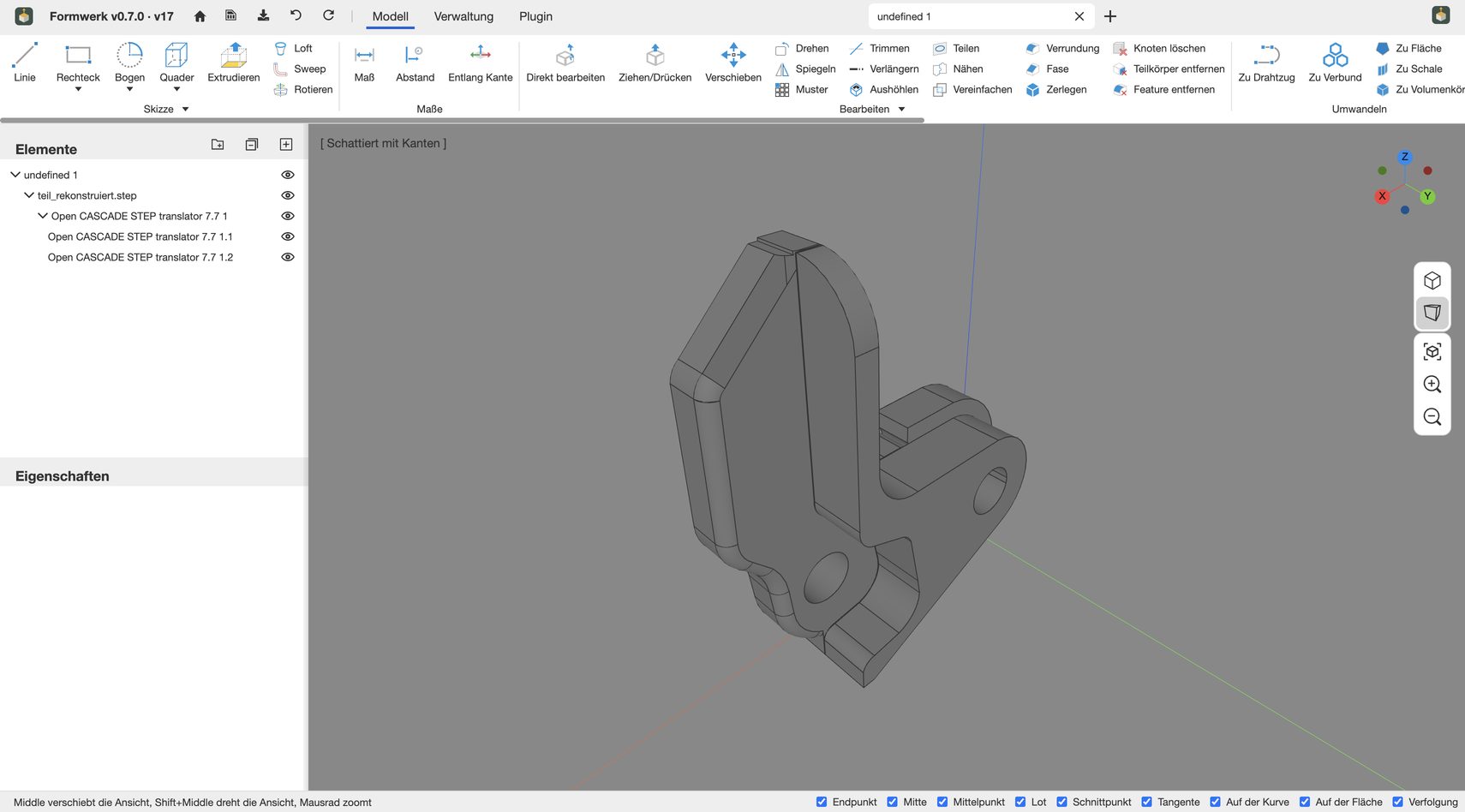Select the Entlang Kante tool
Viewport: 1465px width, 812px height.
tap(480, 63)
